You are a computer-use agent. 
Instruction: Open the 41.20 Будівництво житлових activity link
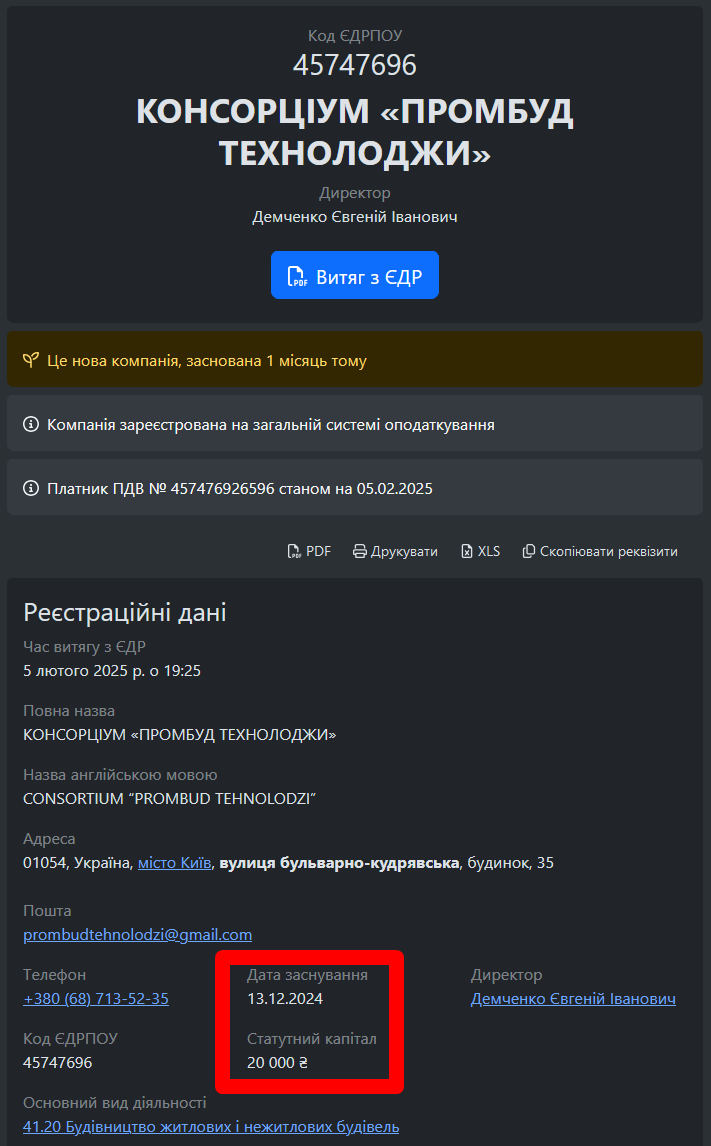[x=211, y=1127]
